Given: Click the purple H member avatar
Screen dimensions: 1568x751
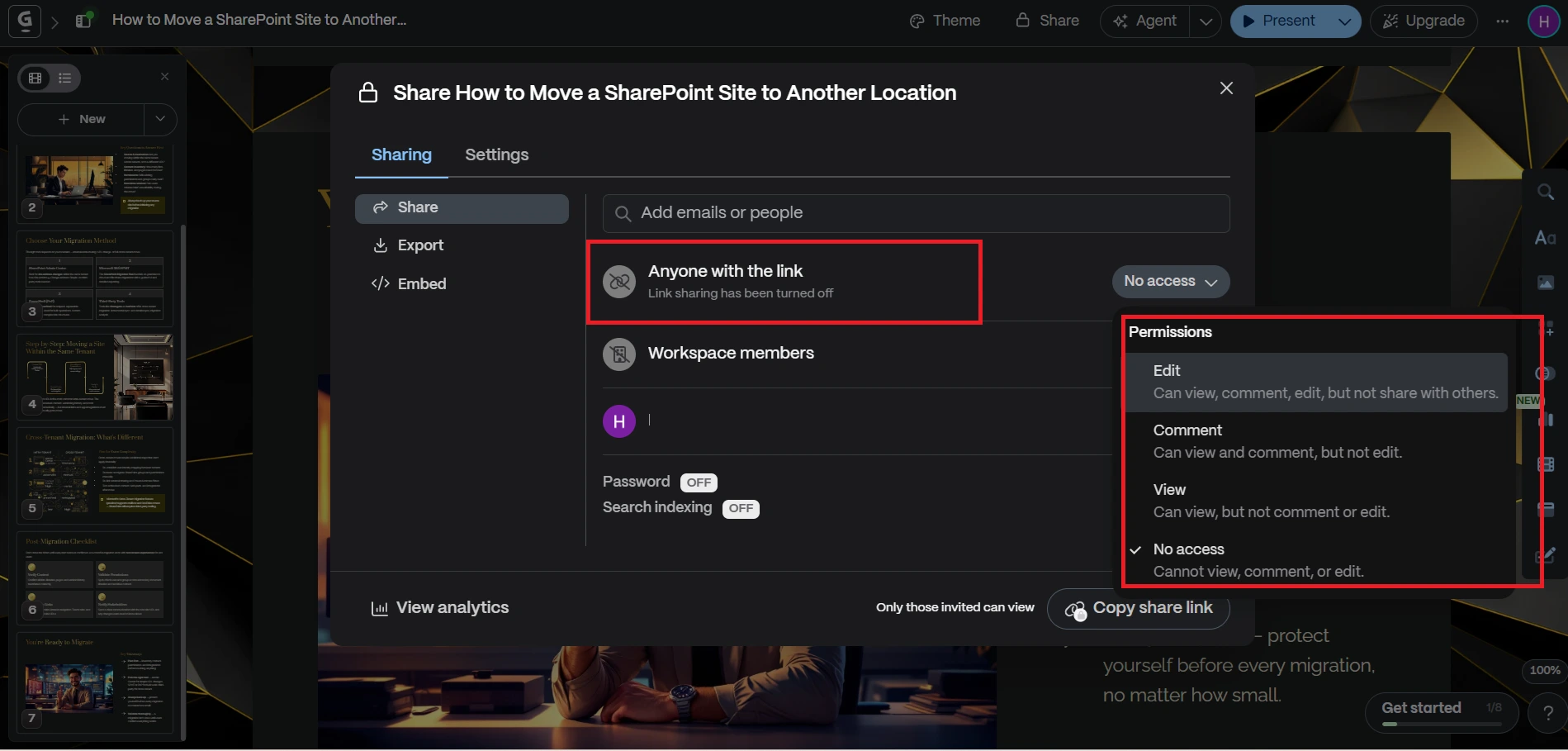Looking at the screenshot, I should tap(619, 421).
